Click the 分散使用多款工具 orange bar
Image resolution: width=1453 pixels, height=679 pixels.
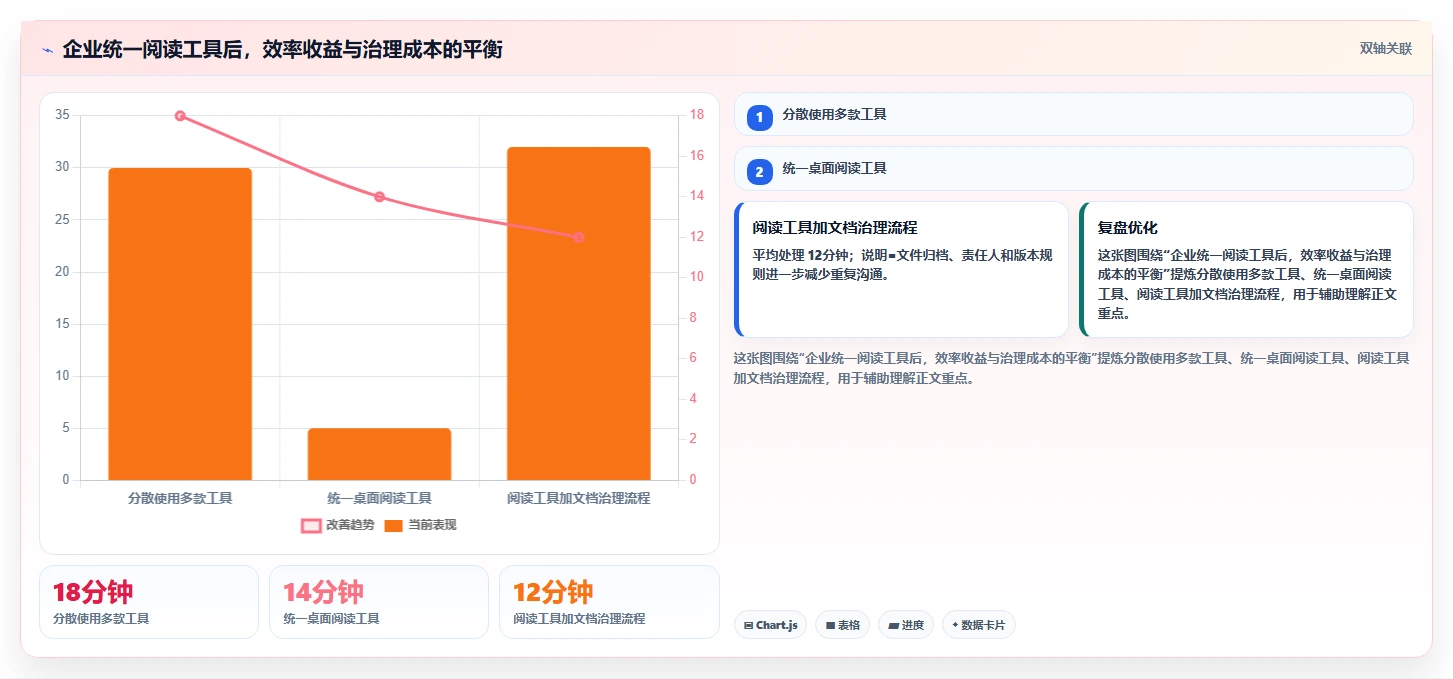tap(180, 324)
